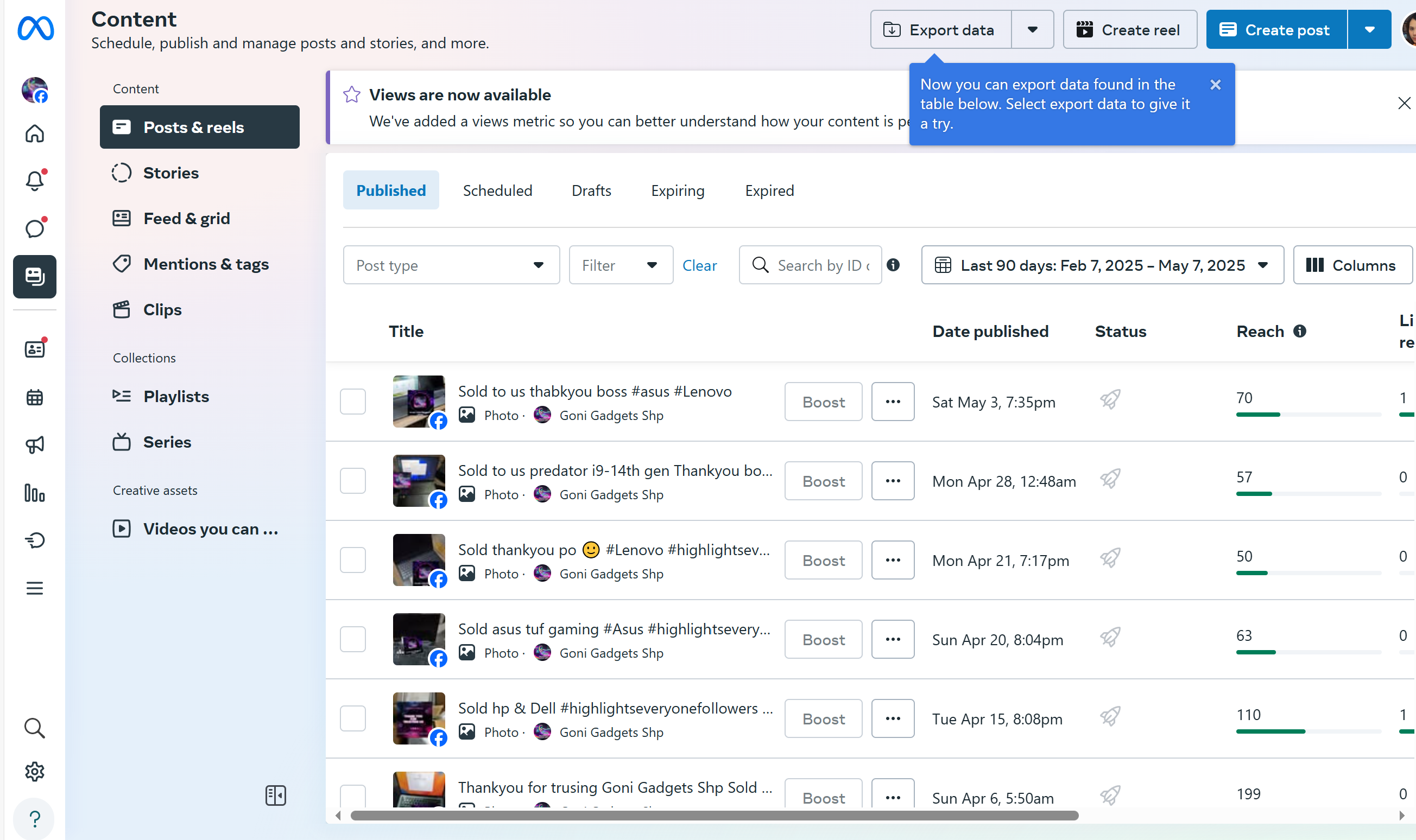Expand the Create post dropdown arrow
This screenshot has height=840, width=1416.
tap(1369, 29)
